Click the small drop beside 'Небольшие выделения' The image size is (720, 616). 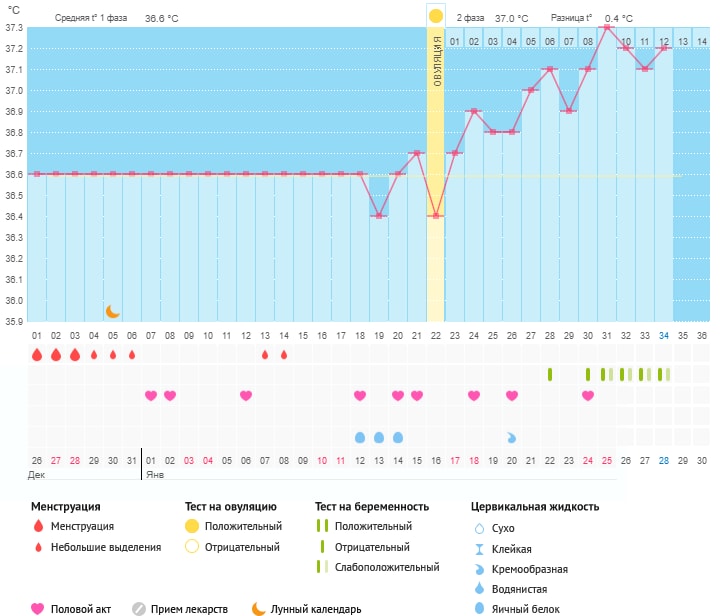(39, 547)
